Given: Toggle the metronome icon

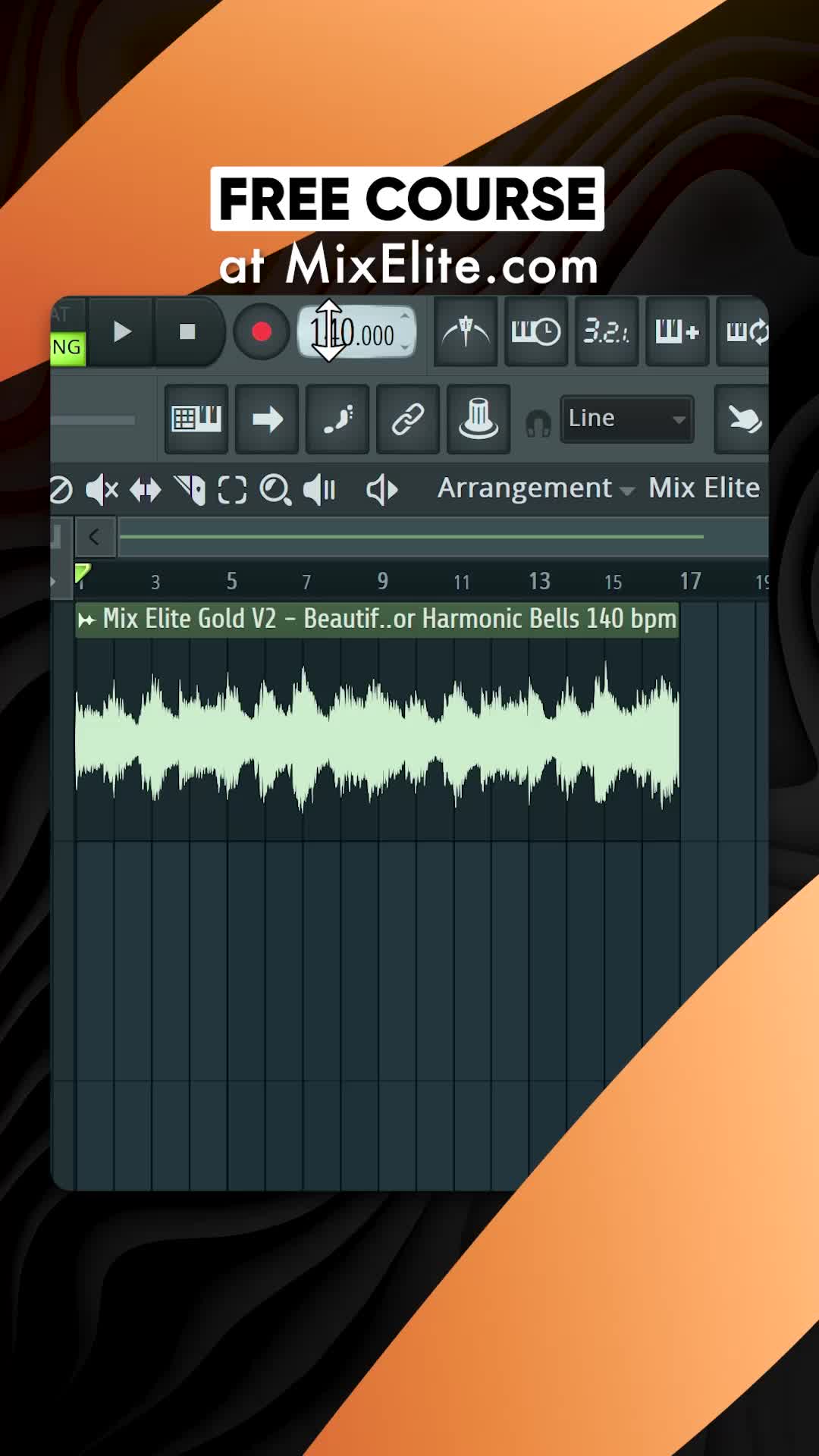Looking at the screenshot, I should click(x=466, y=332).
